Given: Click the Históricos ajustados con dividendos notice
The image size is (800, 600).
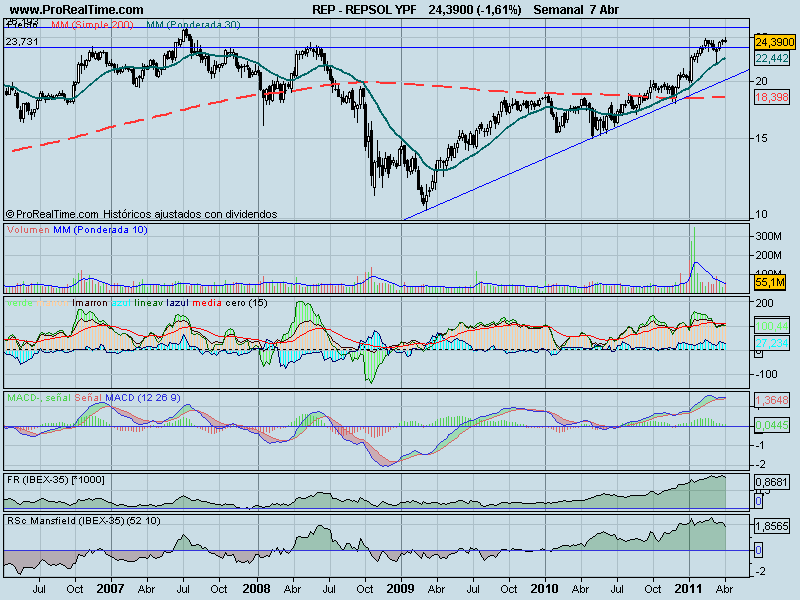Looking at the screenshot, I should click(x=190, y=214).
